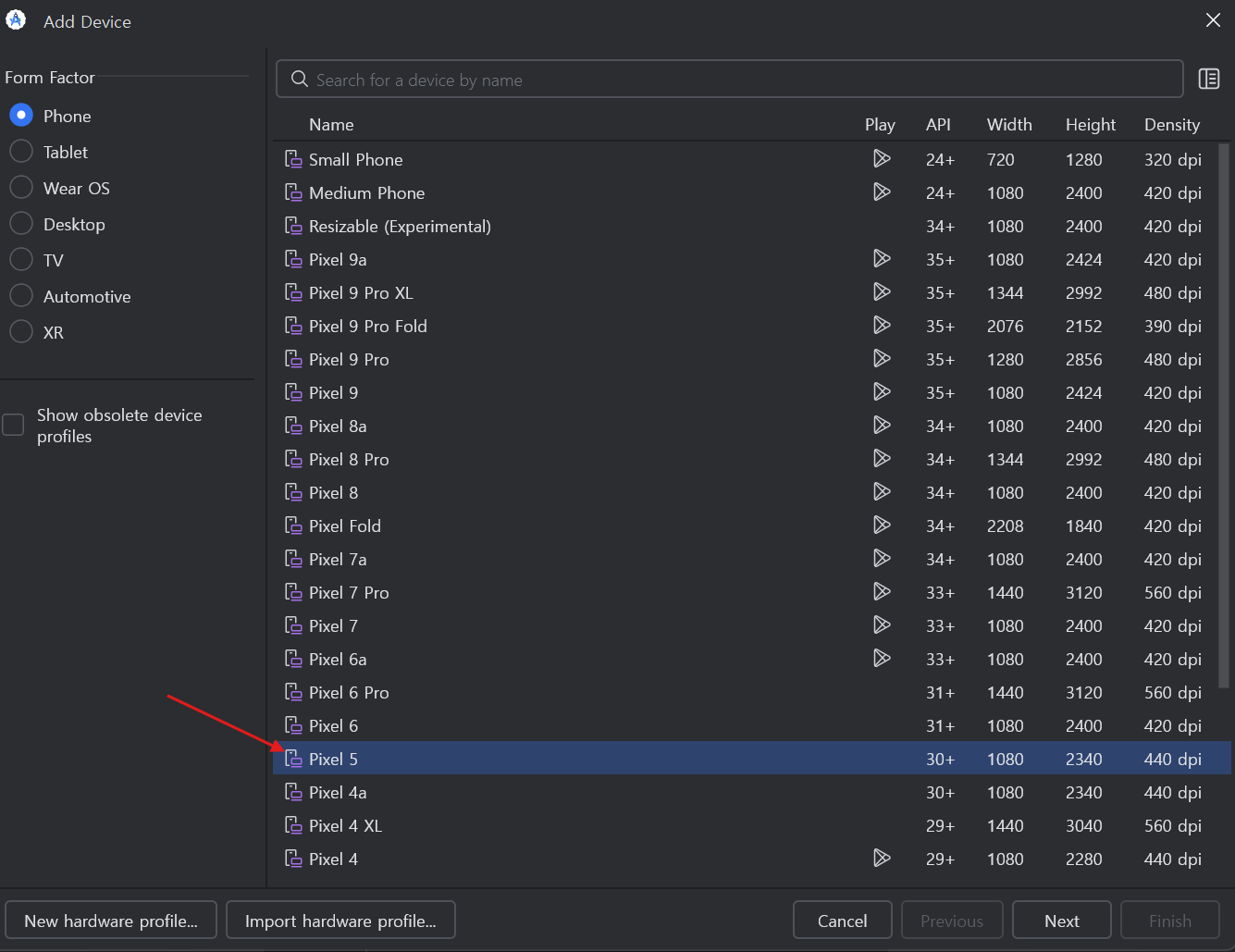Enable Show obsolete device profiles checkbox
The width and height of the screenshot is (1235, 952).
pos(13,425)
